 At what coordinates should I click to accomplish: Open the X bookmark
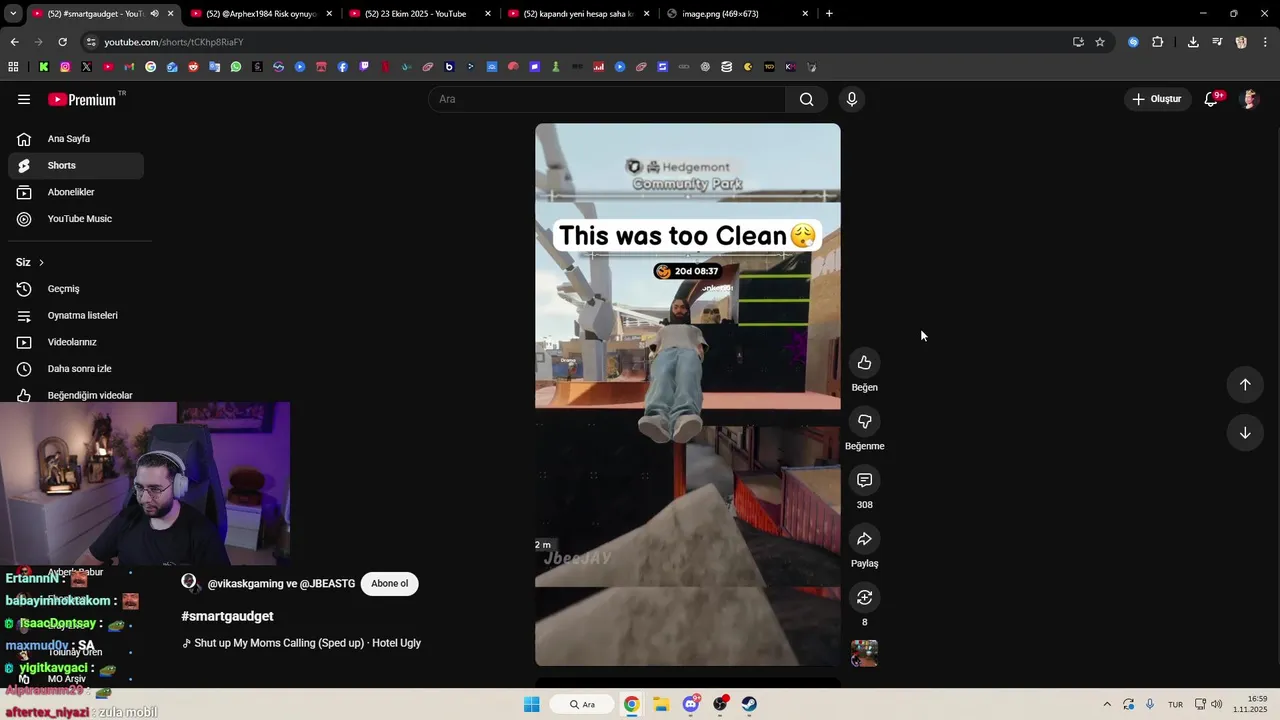(x=86, y=67)
